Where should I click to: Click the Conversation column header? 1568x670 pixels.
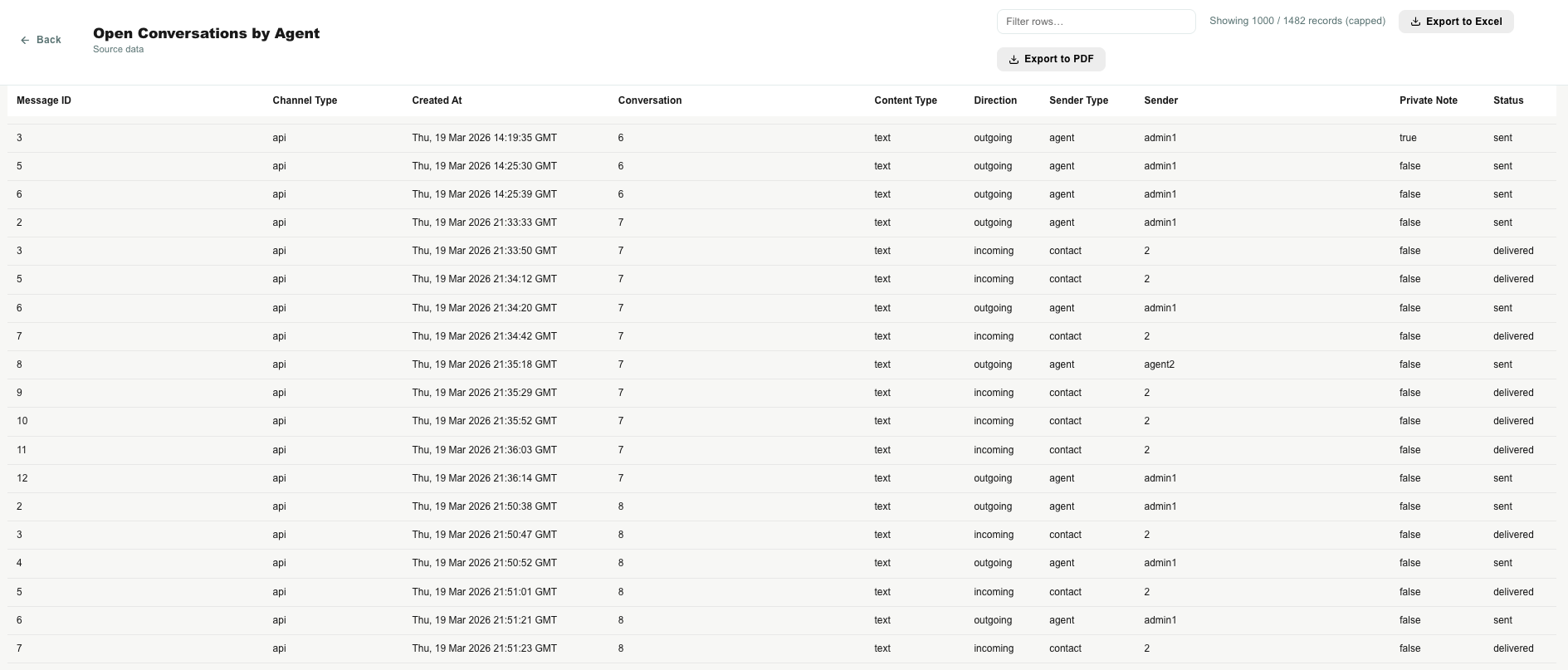650,100
